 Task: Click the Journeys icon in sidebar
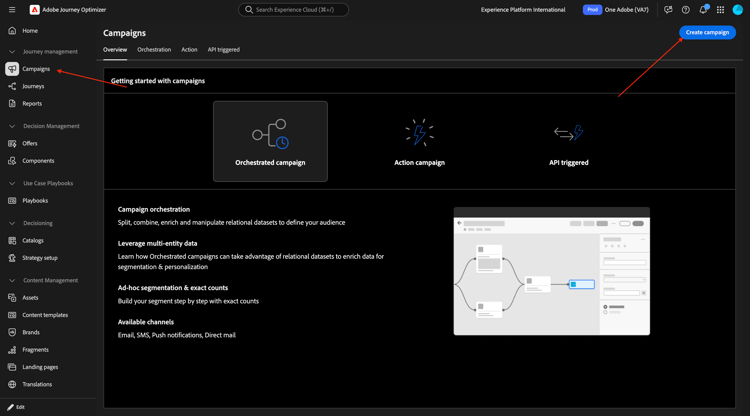(x=12, y=86)
